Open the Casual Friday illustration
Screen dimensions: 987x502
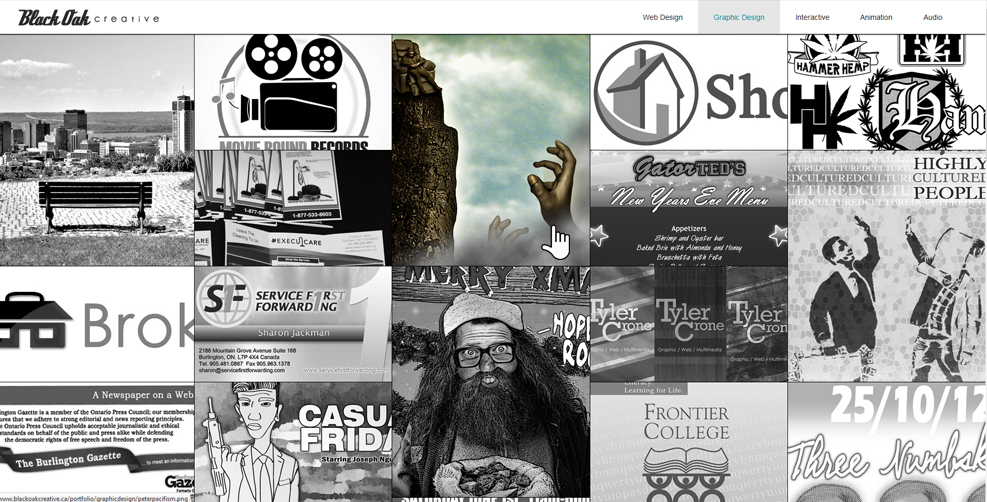coord(293,442)
